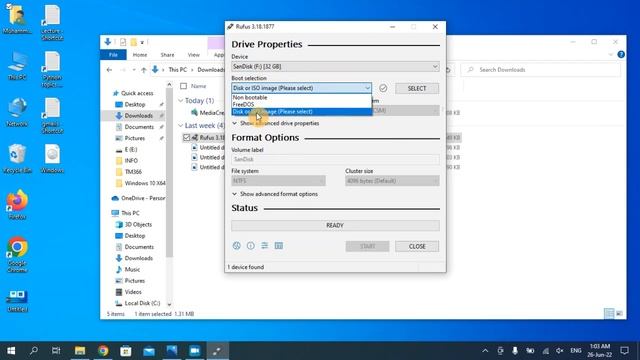Image resolution: width=640 pixels, height=360 pixels.
Task: Click the SELECT button in Rufus
Action: 417,88
